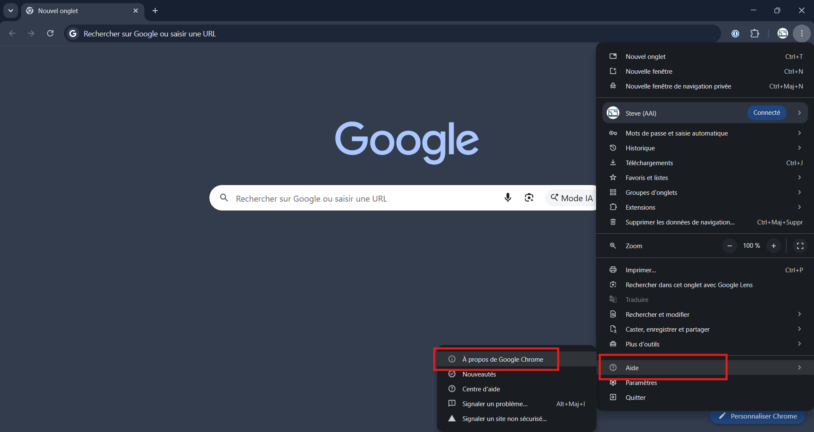Click the exit icon beside Quitter
Screen dimensions: 814x432
(613, 397)
